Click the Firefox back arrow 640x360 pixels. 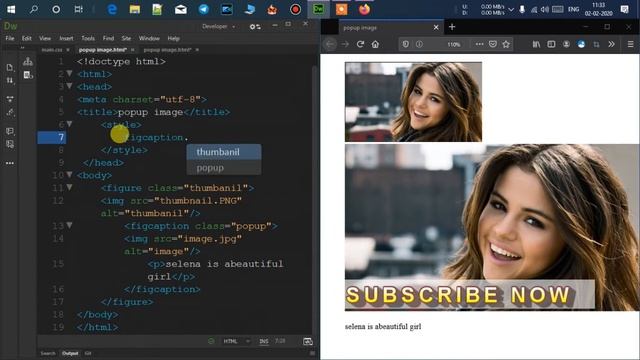pyautogui.click(x=330, y=44)
